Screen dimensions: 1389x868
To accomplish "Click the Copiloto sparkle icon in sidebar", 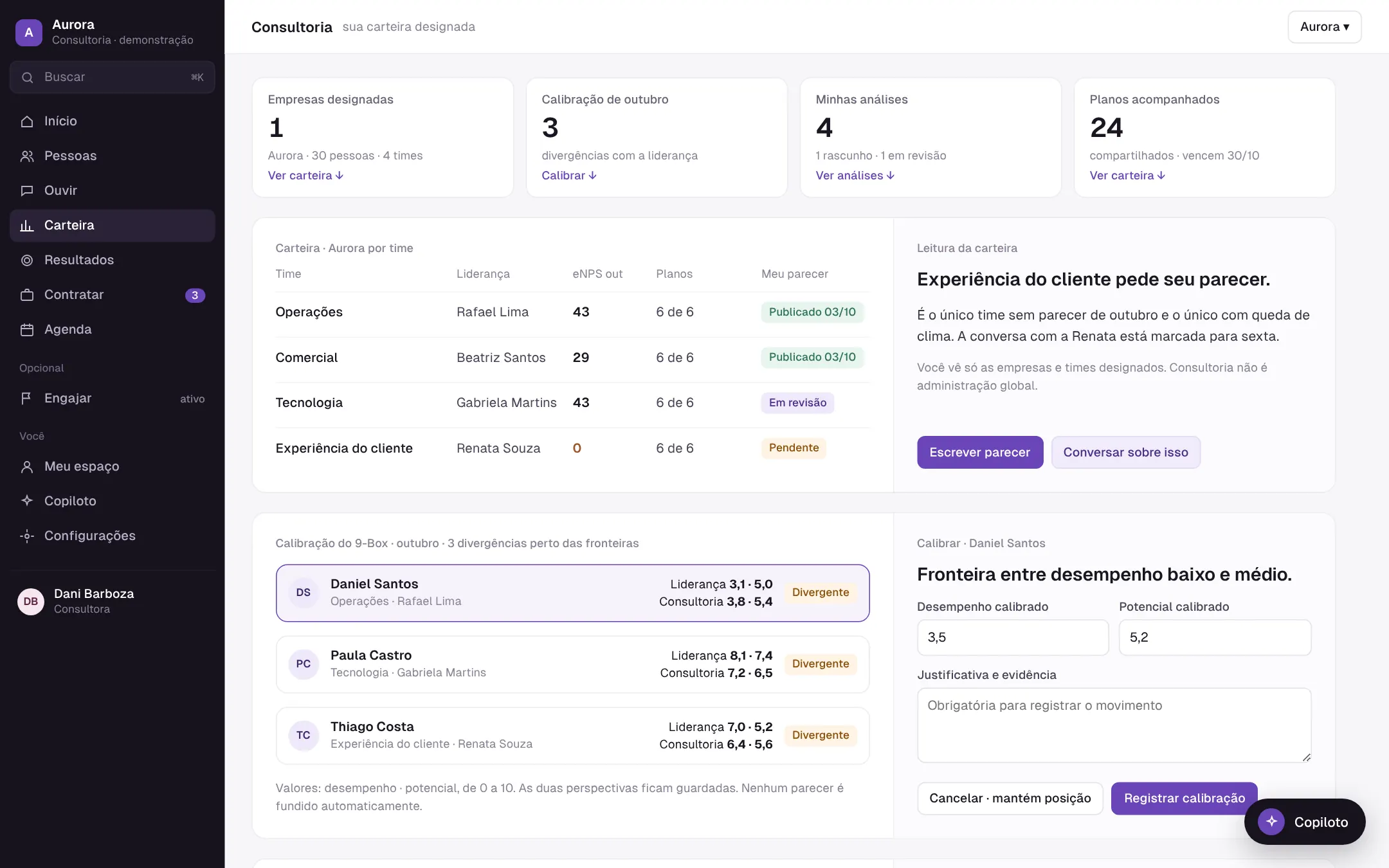I will click(27, 501).
